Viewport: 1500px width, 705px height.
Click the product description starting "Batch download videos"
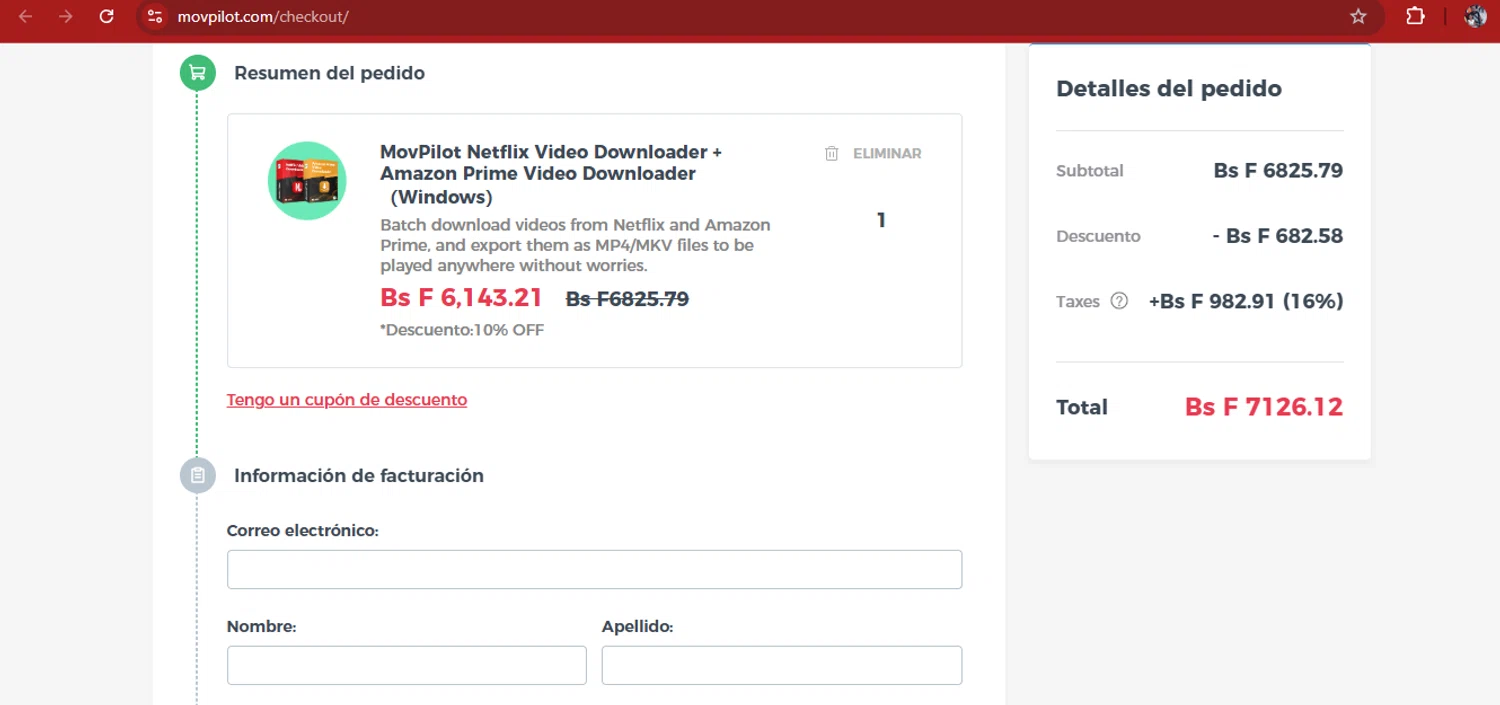point(575,245)
